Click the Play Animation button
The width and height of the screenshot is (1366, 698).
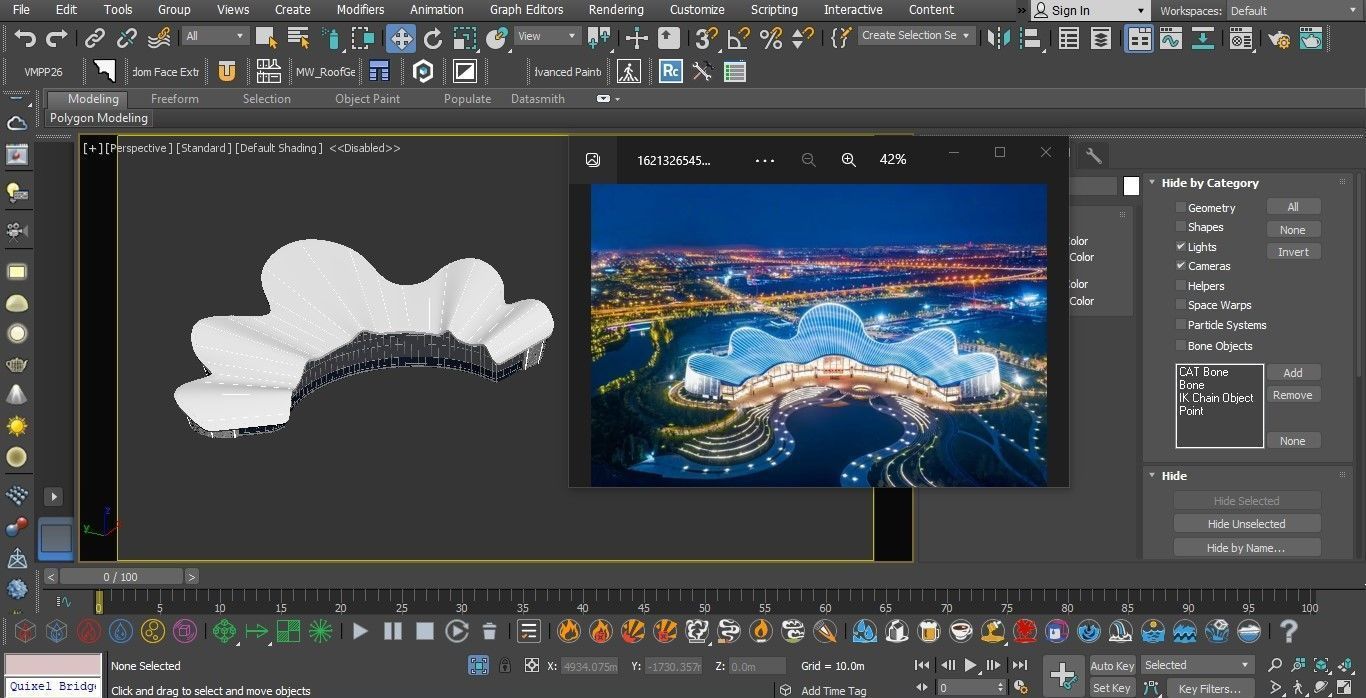tap(970, 665)
